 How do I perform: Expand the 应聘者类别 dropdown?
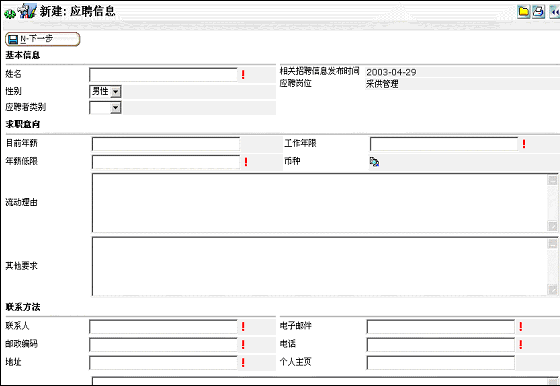point(105,107)
